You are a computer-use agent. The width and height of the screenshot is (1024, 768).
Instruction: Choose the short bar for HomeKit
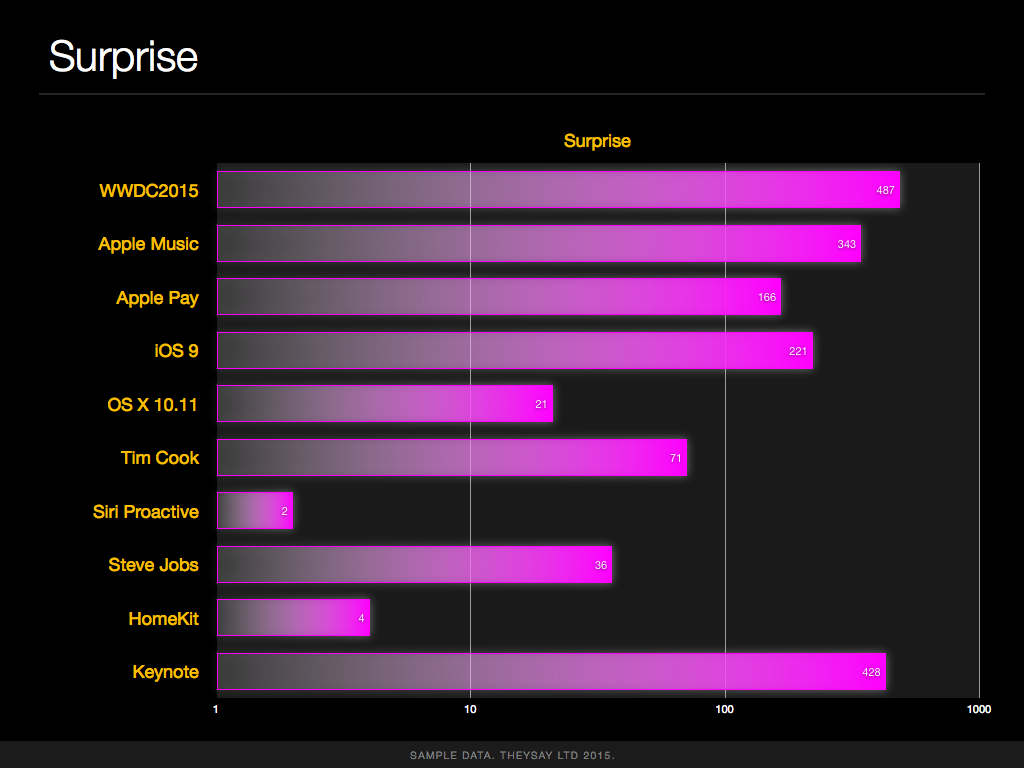[294, 618]
